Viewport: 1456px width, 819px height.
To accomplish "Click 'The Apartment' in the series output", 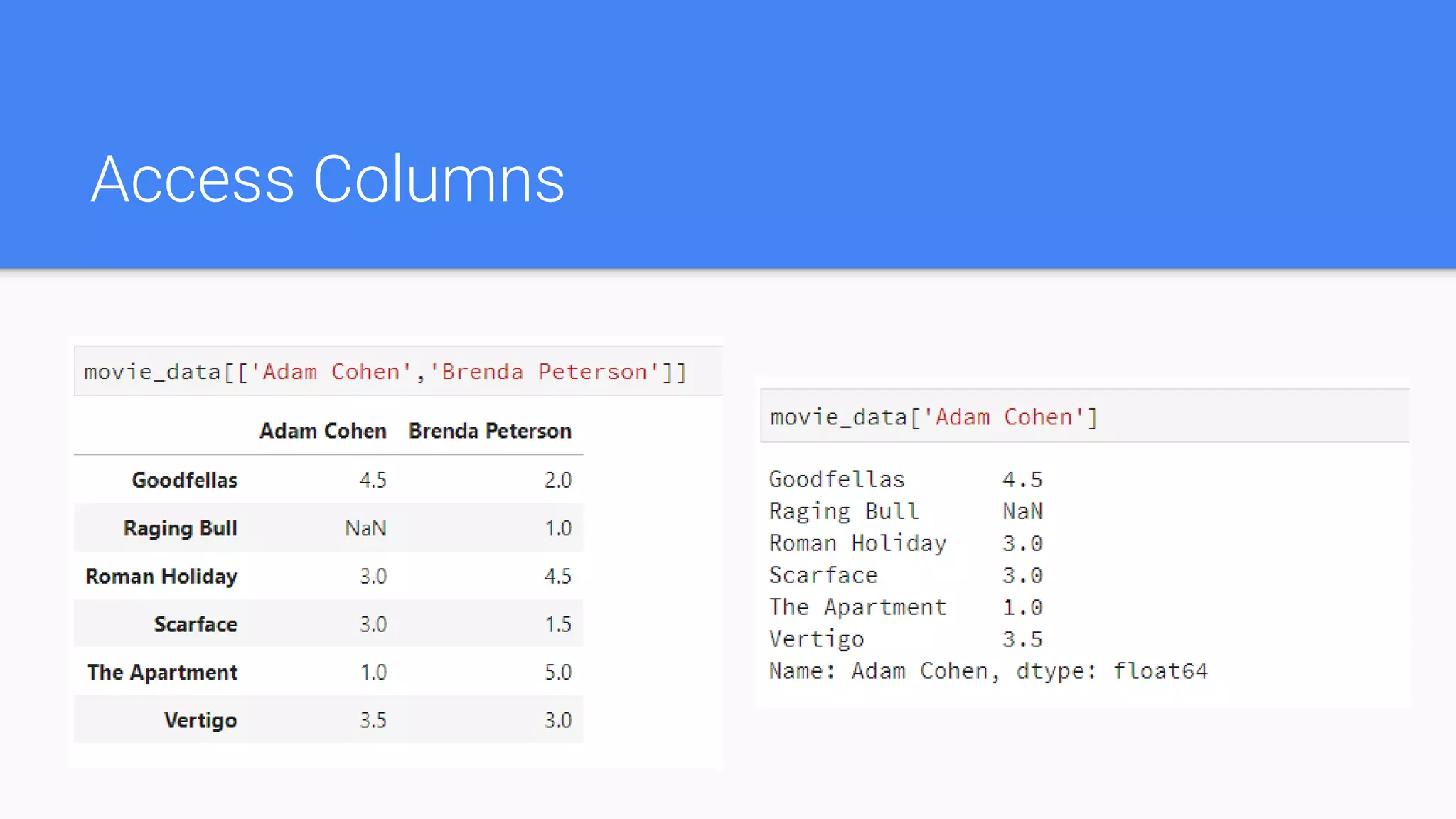I will pos(857,607).
